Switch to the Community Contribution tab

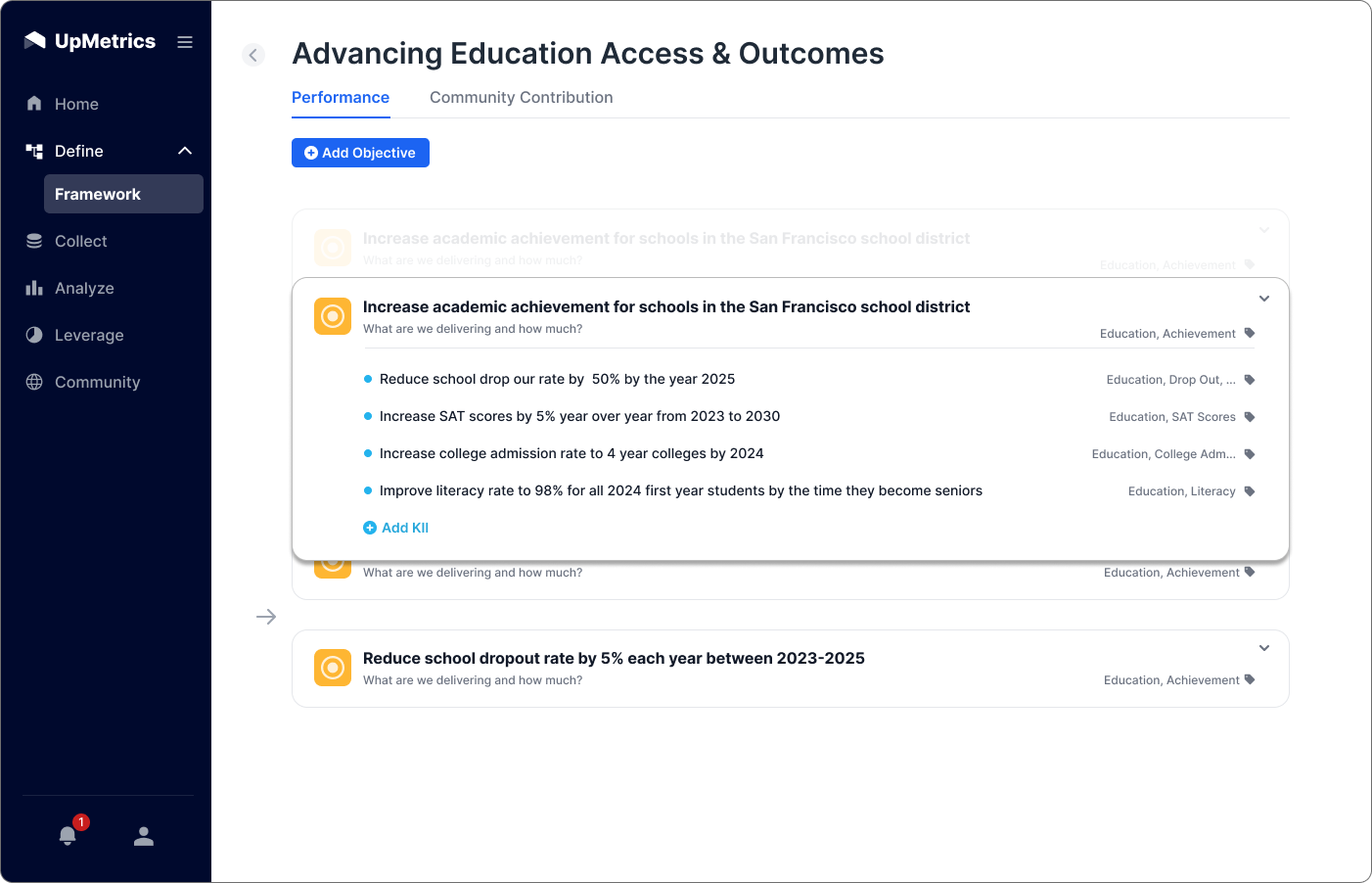coord(521,98)
